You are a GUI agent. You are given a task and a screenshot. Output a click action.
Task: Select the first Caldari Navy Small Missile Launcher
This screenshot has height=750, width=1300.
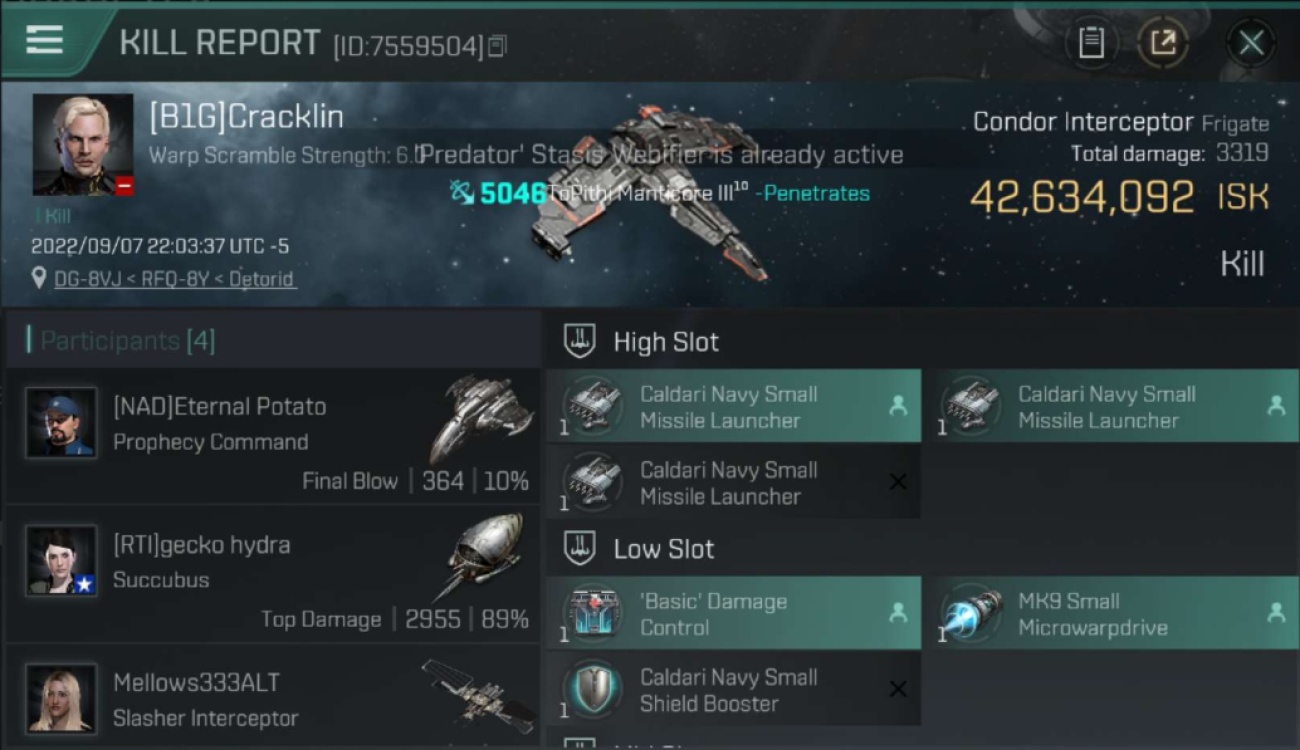coord(733,406)
